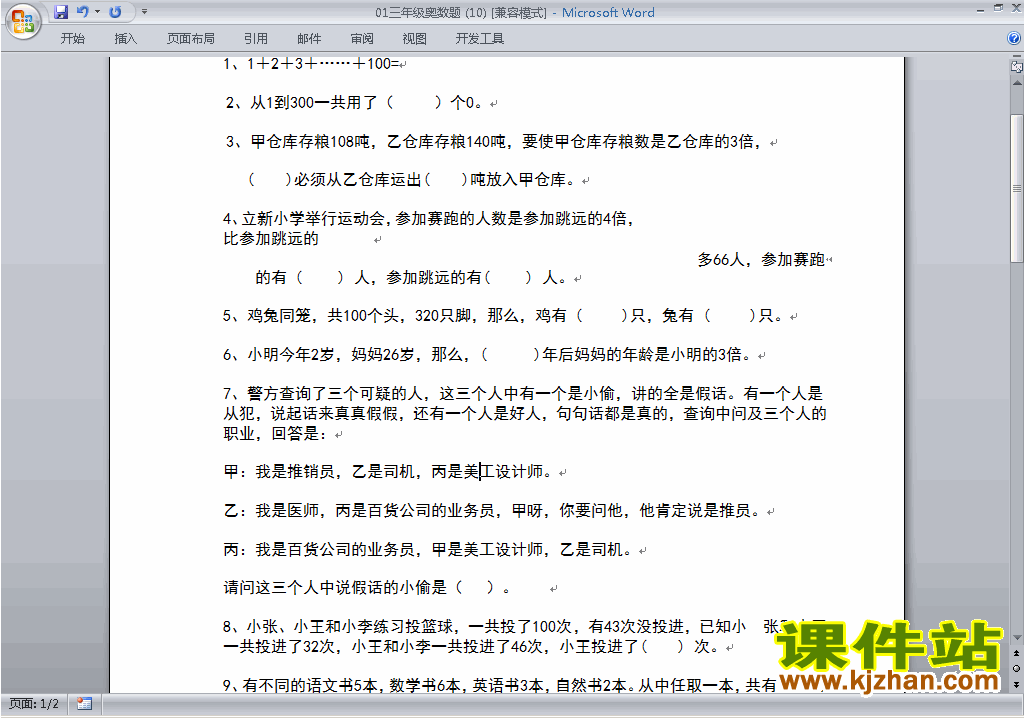The width and height of the screenshot is (1024, 718).
Task: Open the Undo history dropdown arrow
Action: [98, 12]
